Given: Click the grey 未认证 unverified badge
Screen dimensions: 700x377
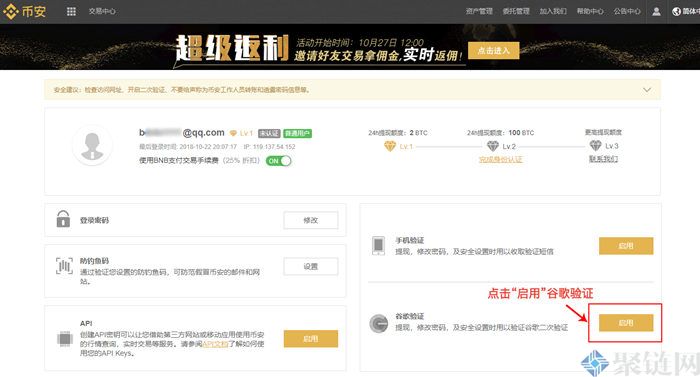Looking at the screenshot, I should [269, 134].
